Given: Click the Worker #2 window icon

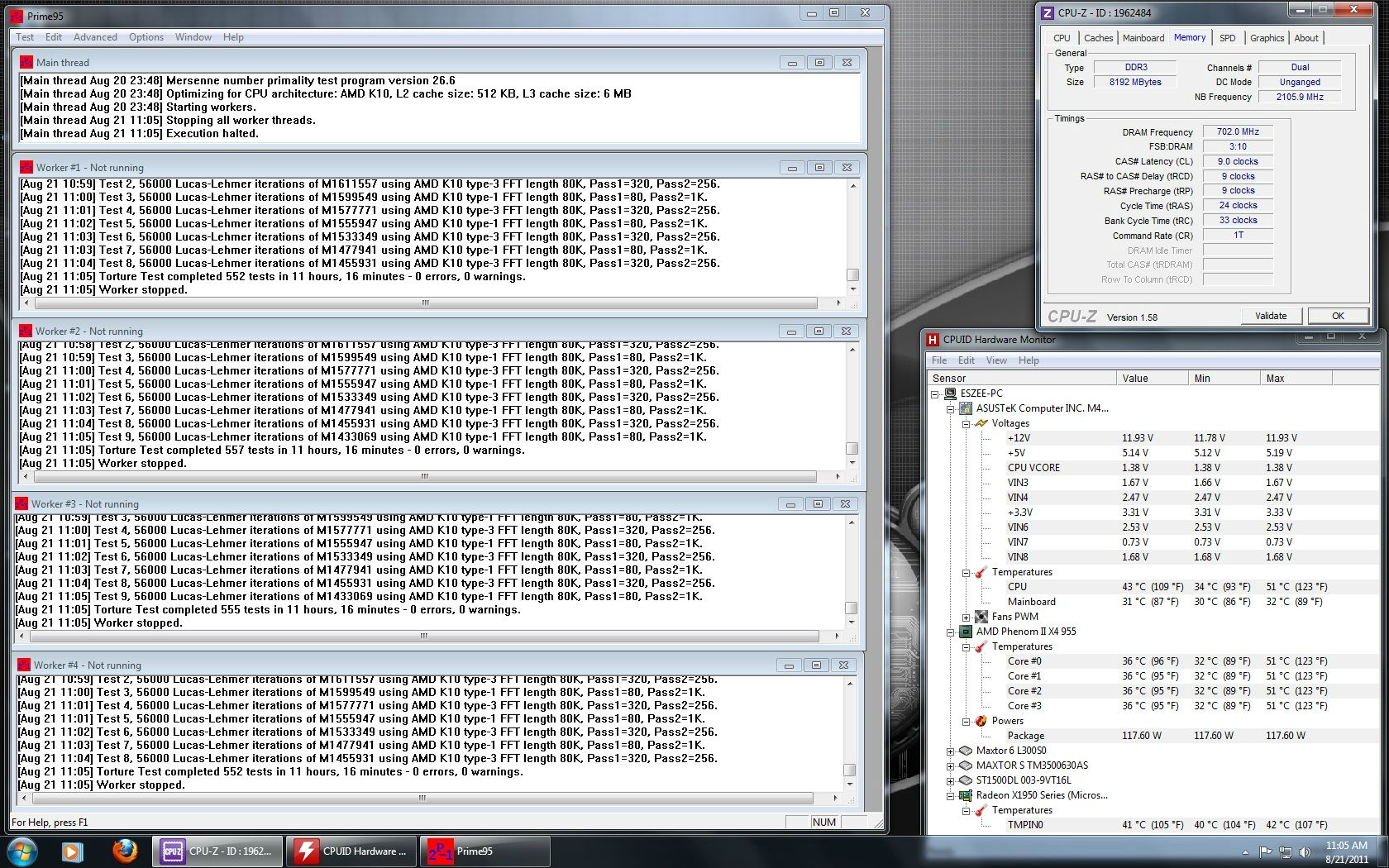Looking at the screenshot, I should coord(26,331).
